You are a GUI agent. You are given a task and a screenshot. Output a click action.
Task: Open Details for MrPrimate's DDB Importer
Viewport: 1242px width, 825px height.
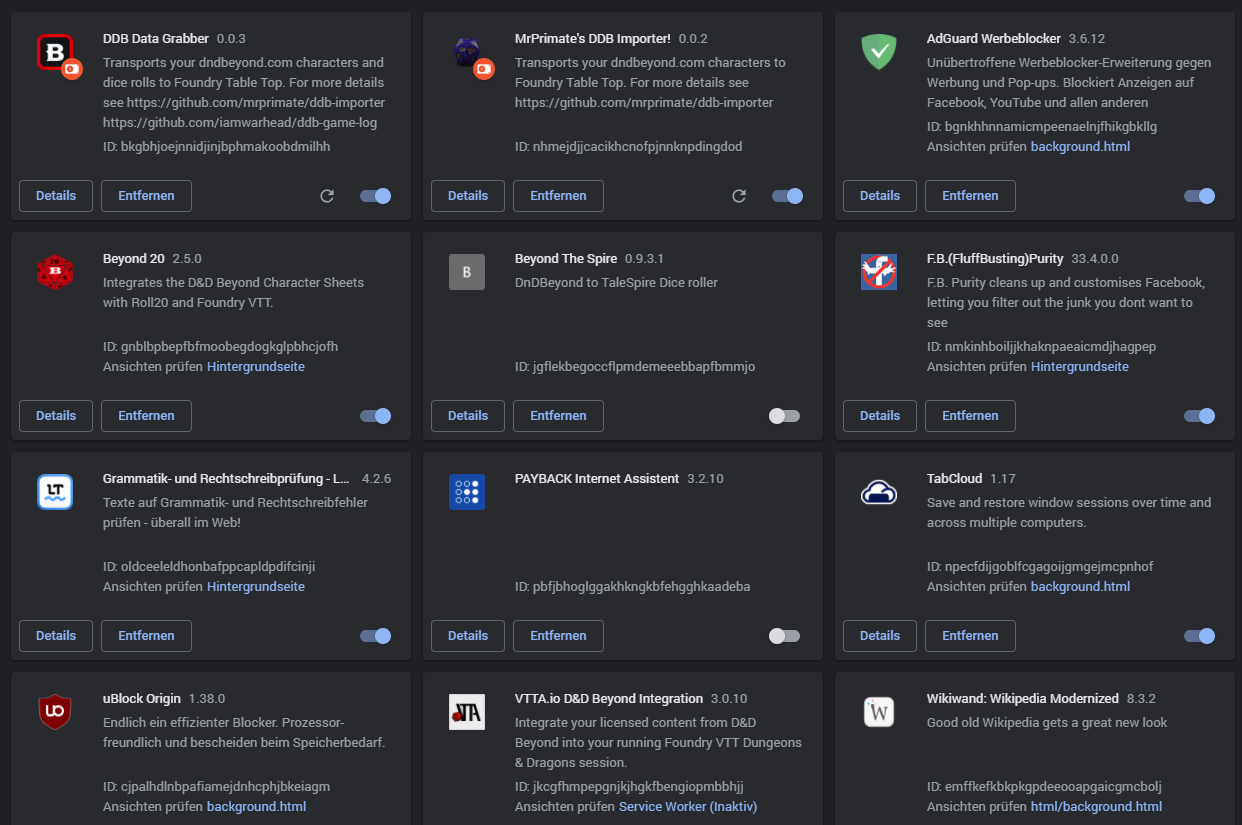tap(468, 196)
